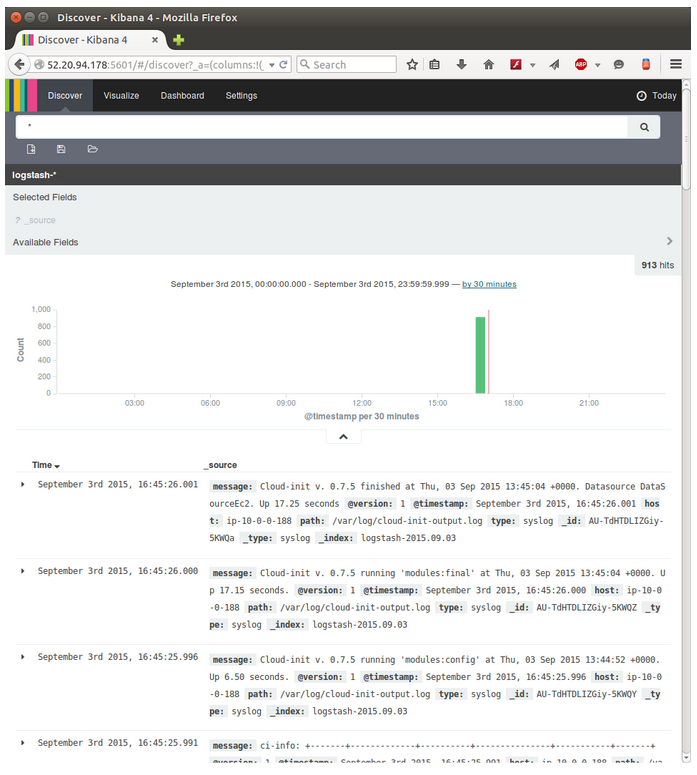
Task: Click the Save Search floppy icon
Action: click(61, 149)
